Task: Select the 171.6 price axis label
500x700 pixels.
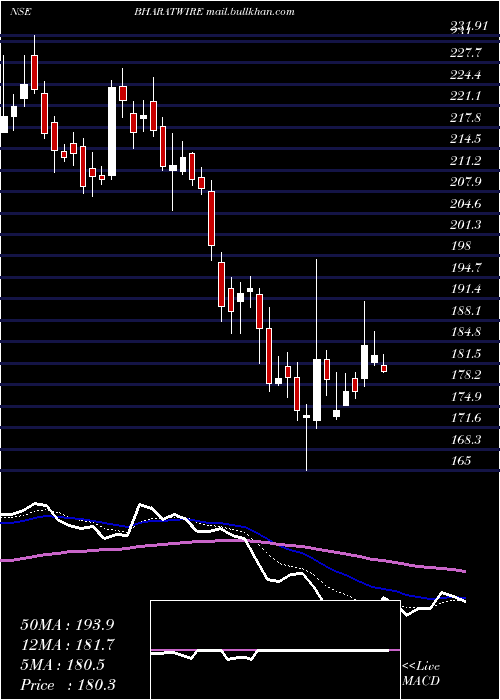Action: pyautogui.click(x=466, y=418)
